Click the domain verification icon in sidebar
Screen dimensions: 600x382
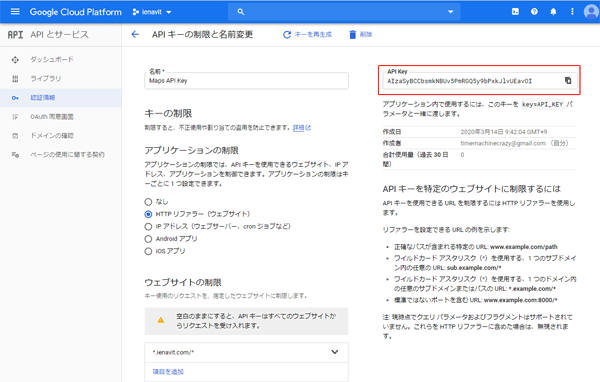(15, 135)
